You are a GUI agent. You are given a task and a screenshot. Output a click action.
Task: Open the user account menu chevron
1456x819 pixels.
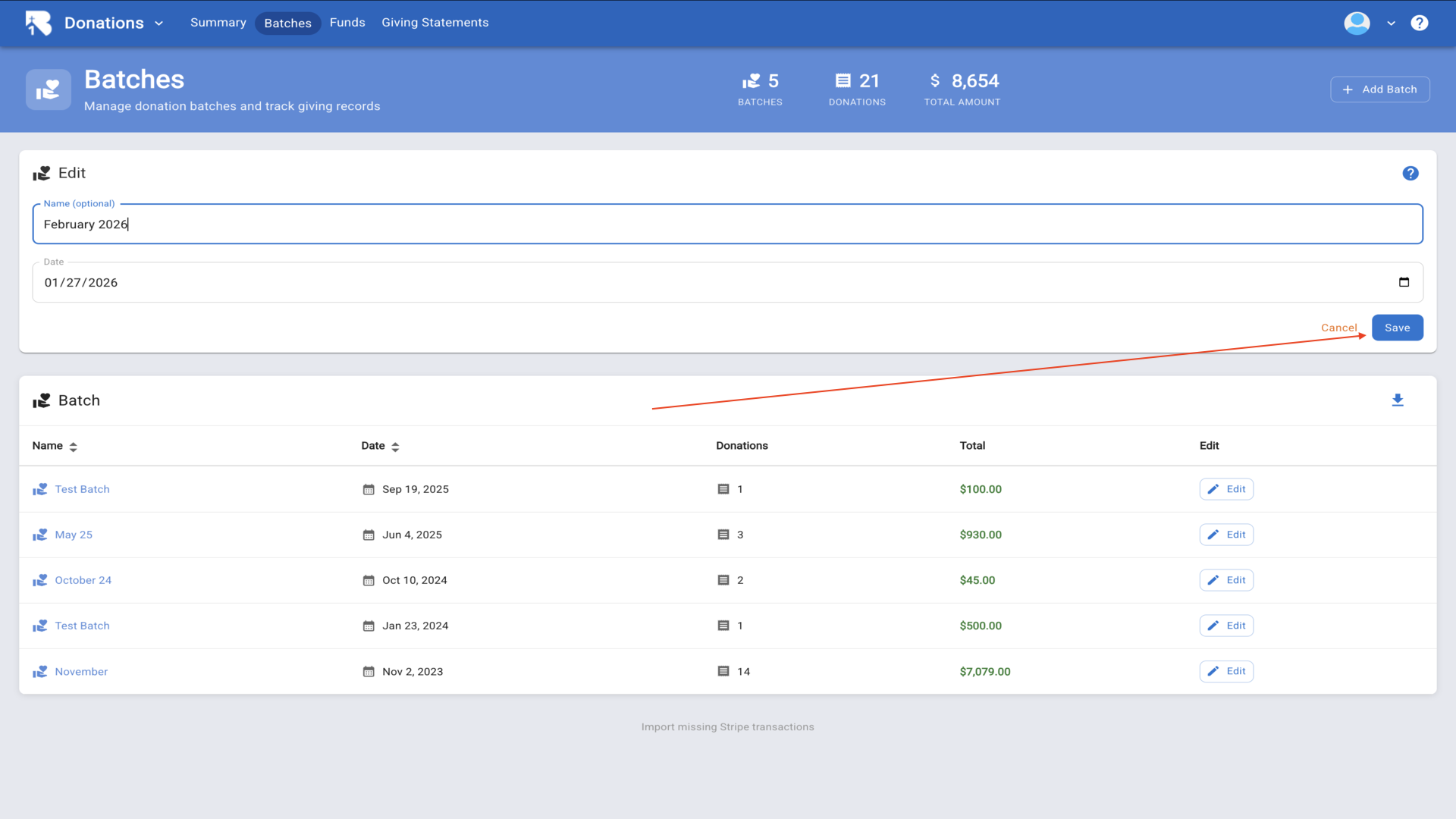[x=1391, y=24]
